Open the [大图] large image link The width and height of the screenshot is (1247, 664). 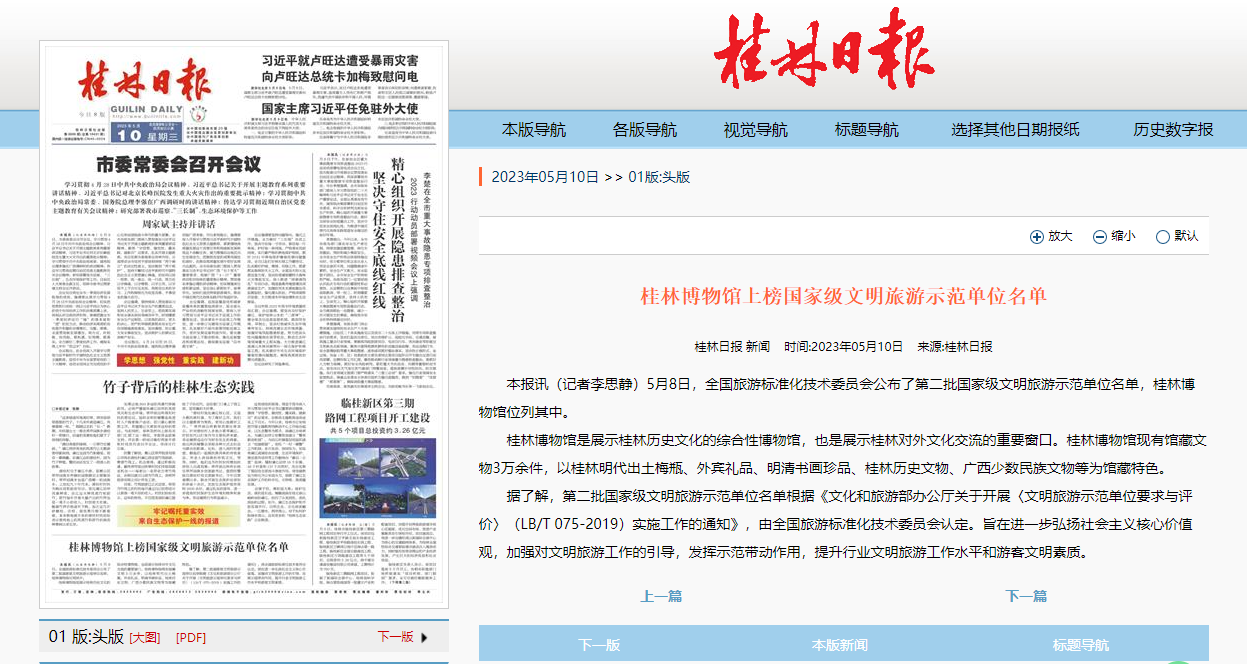(144, 637)
